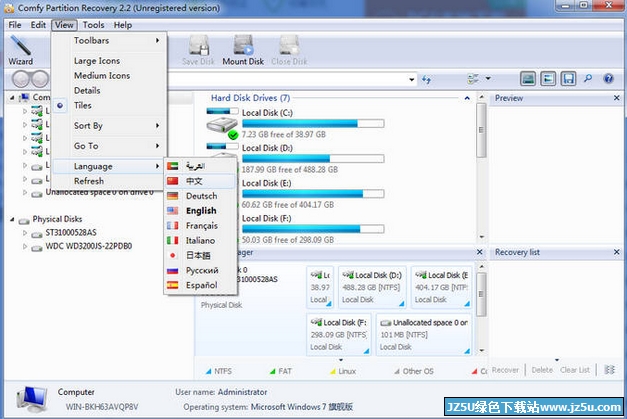This screenshot has height=419, width=627.
Task: Select Unallocated space 101 MB tile
Action: pos(424,334)
